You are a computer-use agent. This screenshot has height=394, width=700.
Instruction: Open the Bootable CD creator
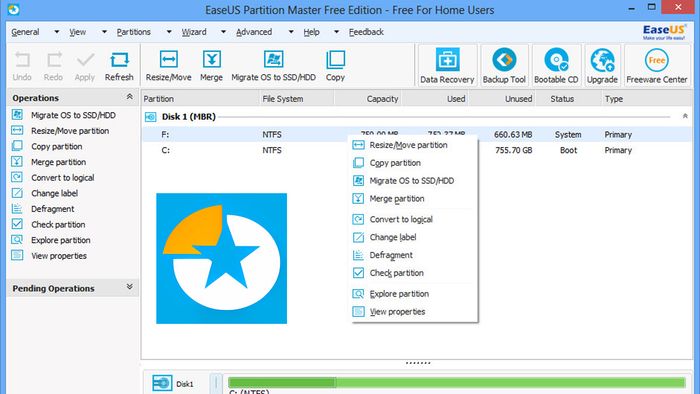[x=556, y=66]
